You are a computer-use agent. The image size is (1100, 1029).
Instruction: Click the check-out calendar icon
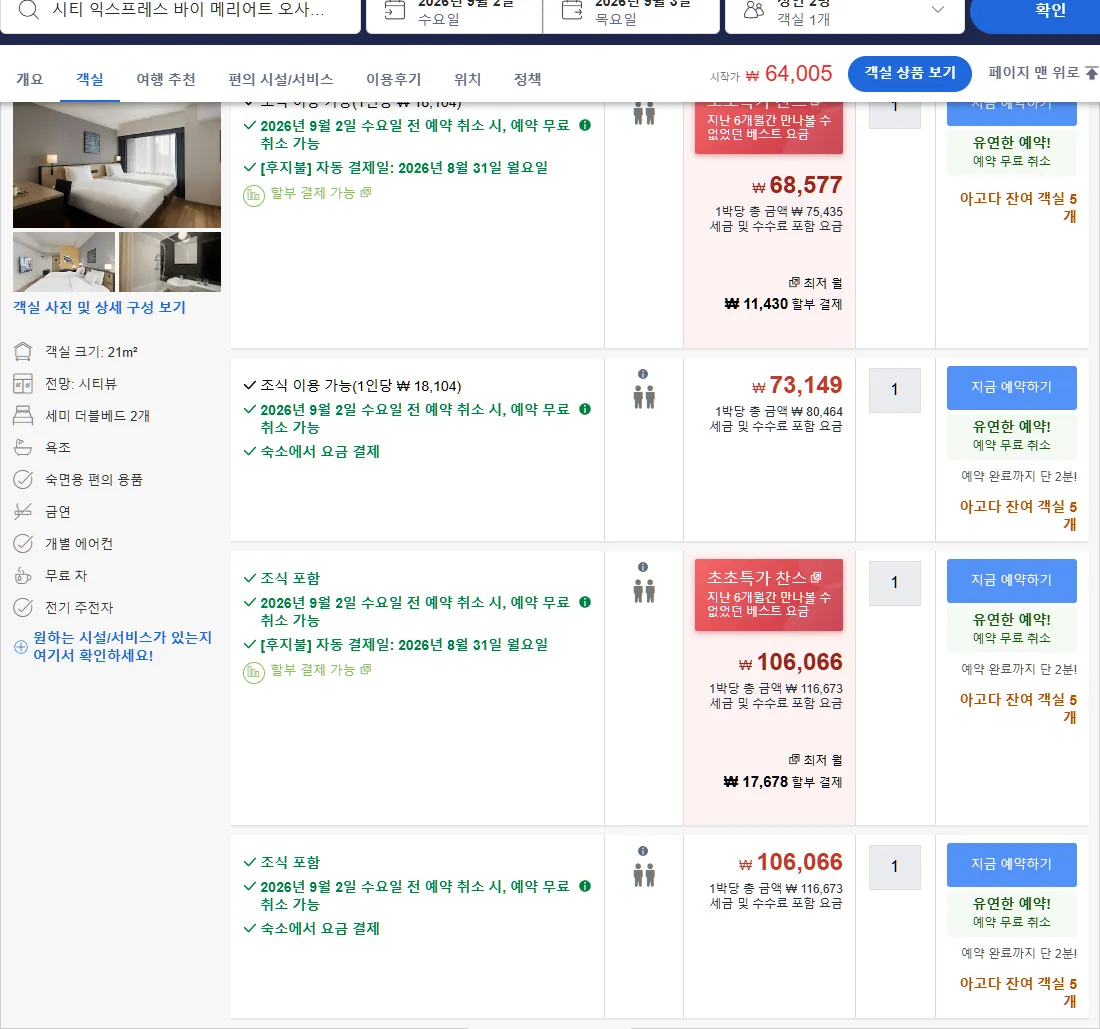coord(572,10)
